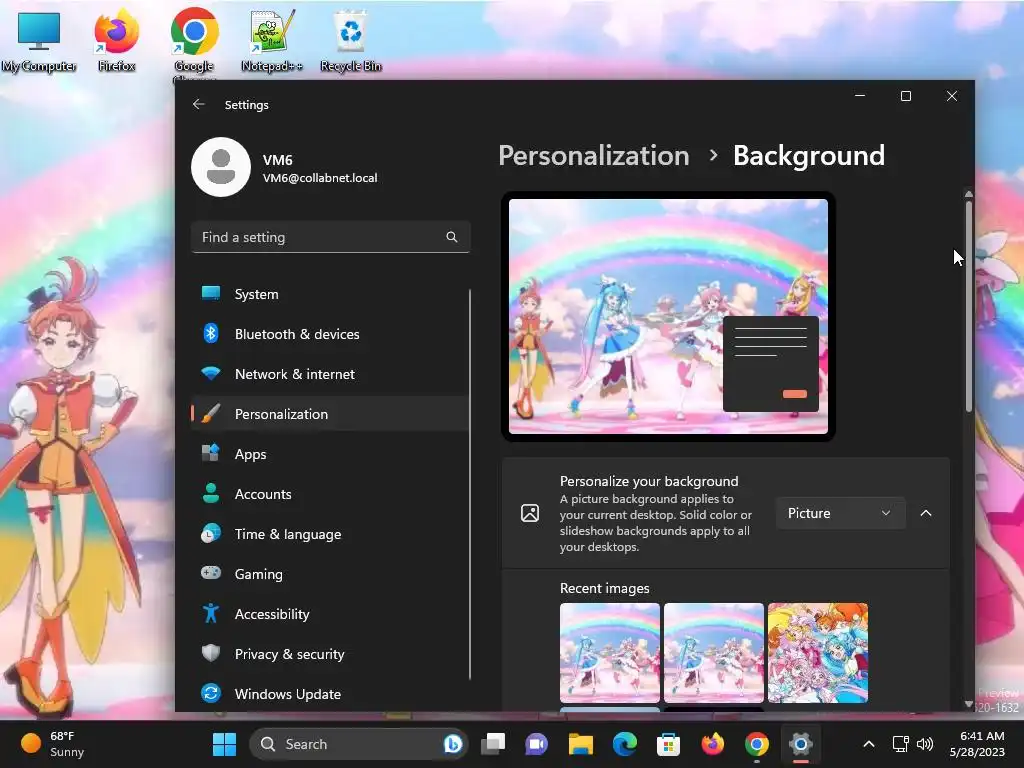
Task: Click the scrollbar up arrow
Action: (968, 194)
